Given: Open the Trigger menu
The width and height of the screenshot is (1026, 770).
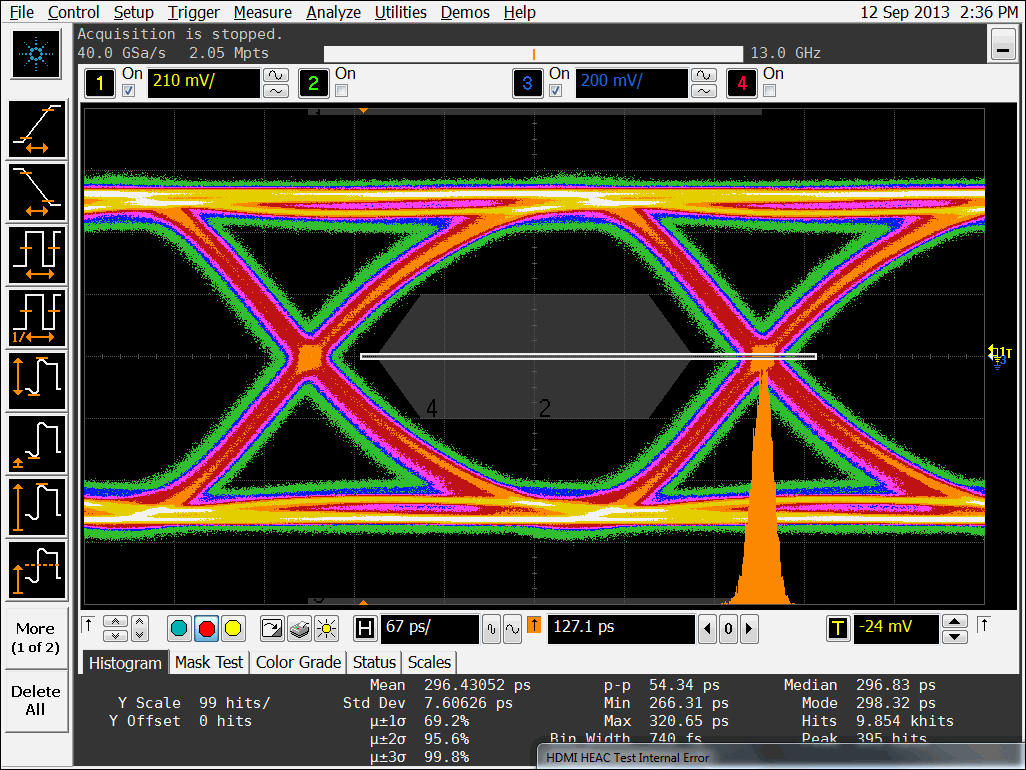Looking at the screenshot, I should (x=195, y=12).
